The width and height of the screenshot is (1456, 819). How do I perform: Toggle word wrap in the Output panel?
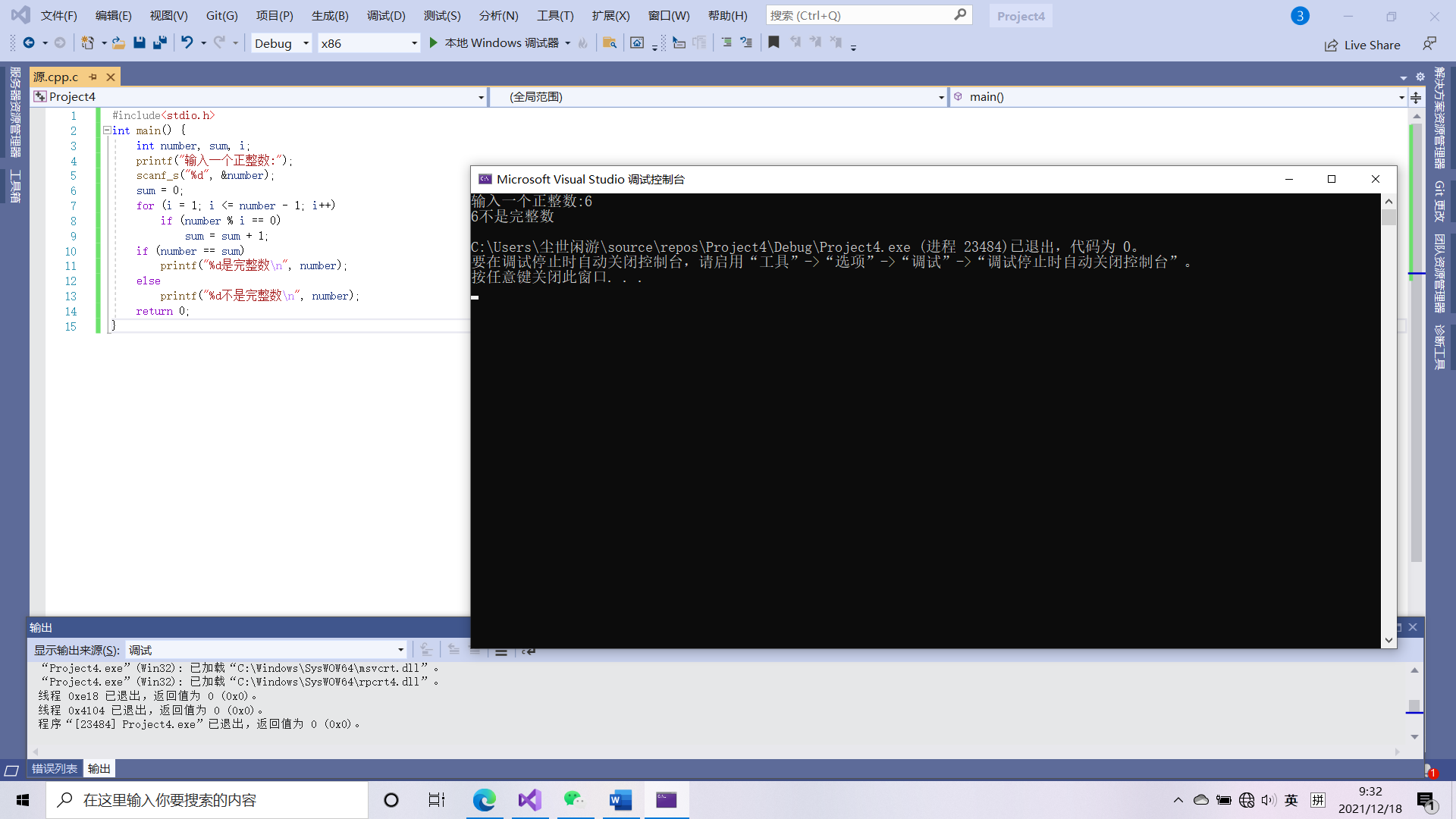pyautogui.click(x=529, y=651)
